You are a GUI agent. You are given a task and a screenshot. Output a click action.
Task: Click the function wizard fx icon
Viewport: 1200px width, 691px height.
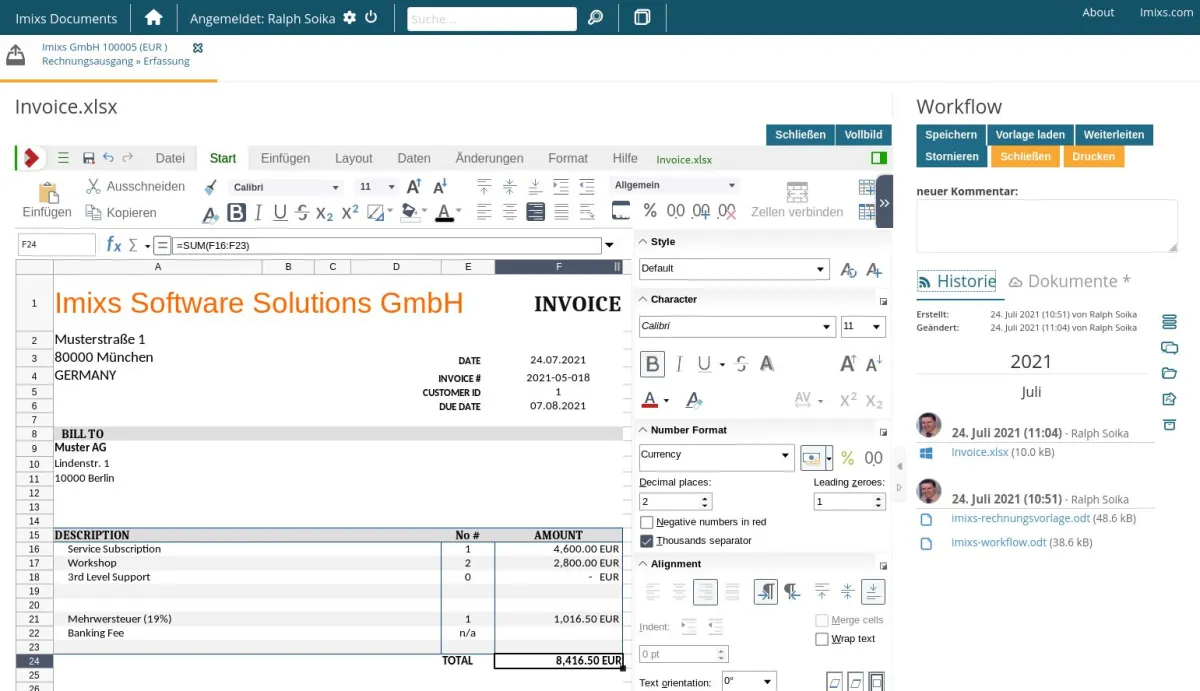[x=113, y=244]
